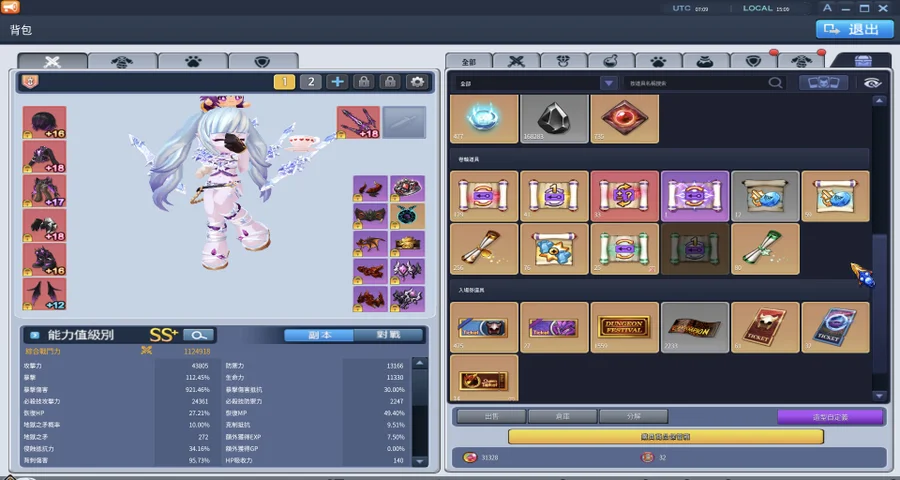
Task: Open the 全部 category dropdown arrow
Action: coord(608,83)
